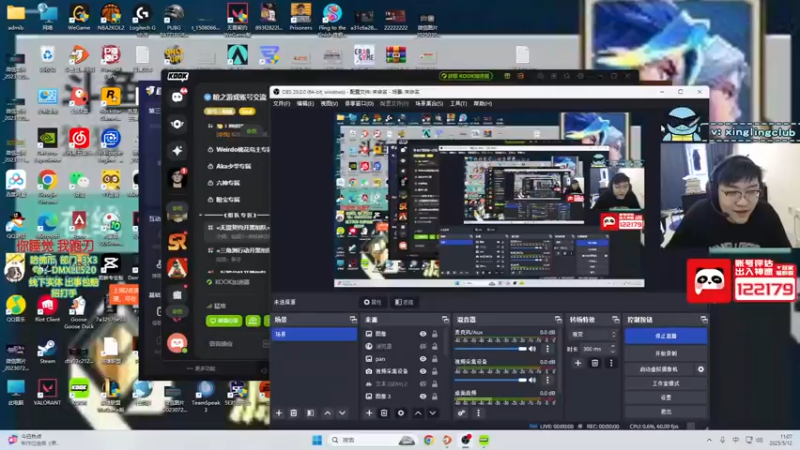Open the 工具(T) menu in OBS
800x450 pixels.
click(x=458, y=104)
